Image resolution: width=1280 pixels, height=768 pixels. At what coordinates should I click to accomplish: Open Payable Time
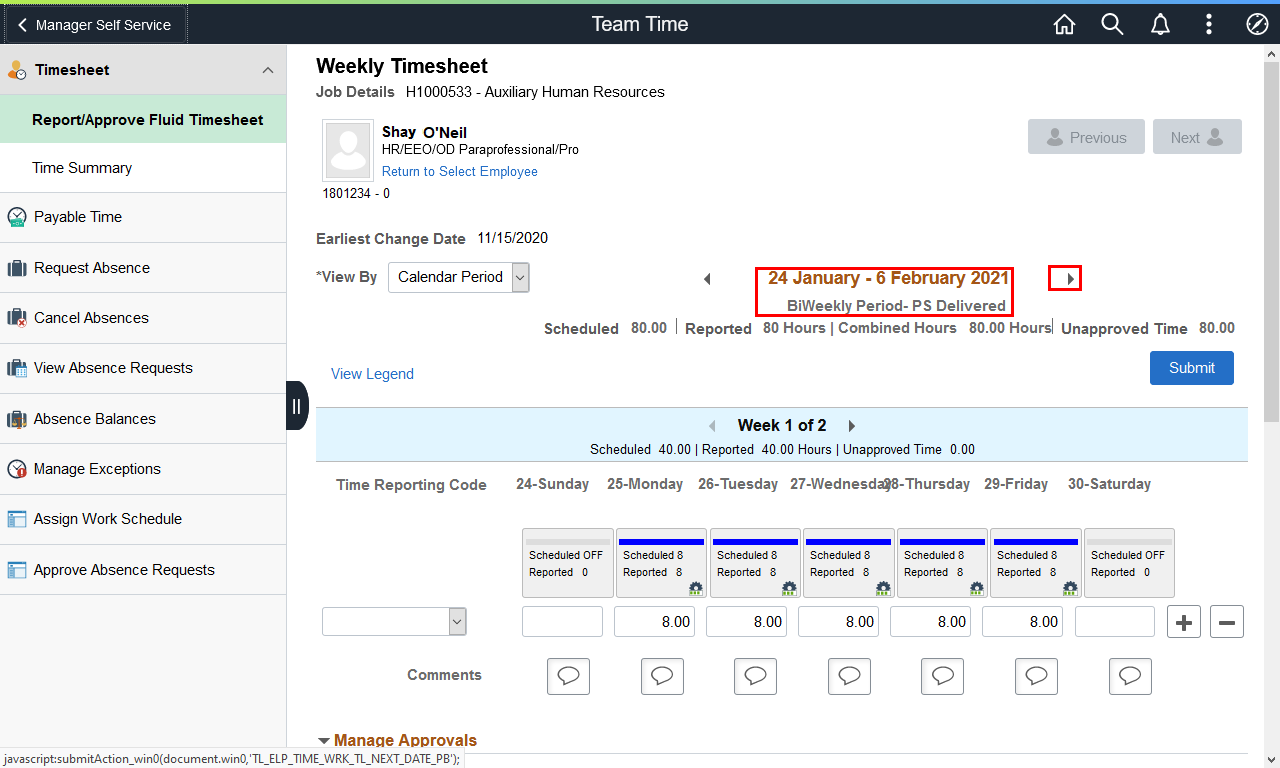[x=143, y=217]
